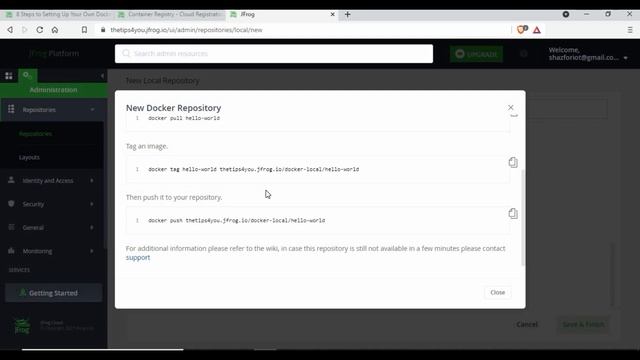Click the address bar URL

186,30
